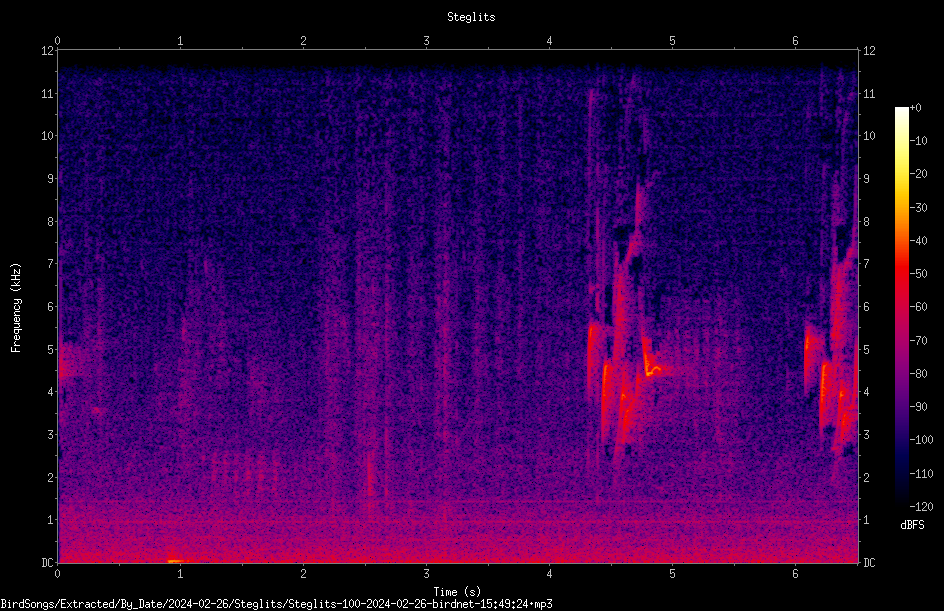Click the Steglits title at top
The image size is (944, 611).
click(x=471, y=17)
